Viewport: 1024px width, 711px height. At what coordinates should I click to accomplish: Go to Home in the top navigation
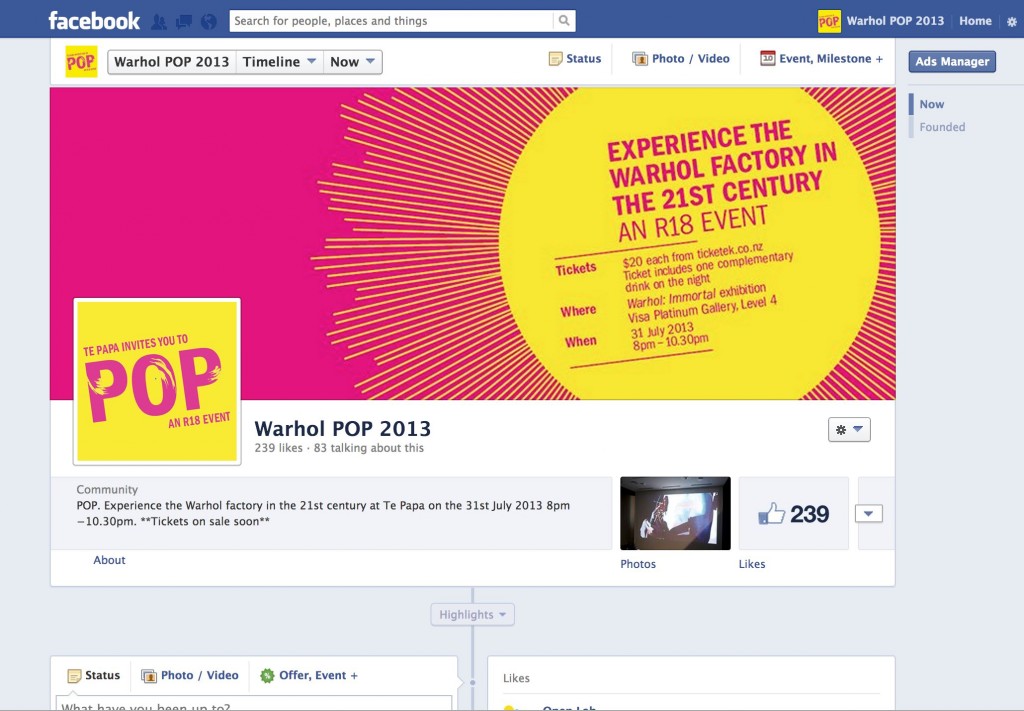[x=974, y=20]
